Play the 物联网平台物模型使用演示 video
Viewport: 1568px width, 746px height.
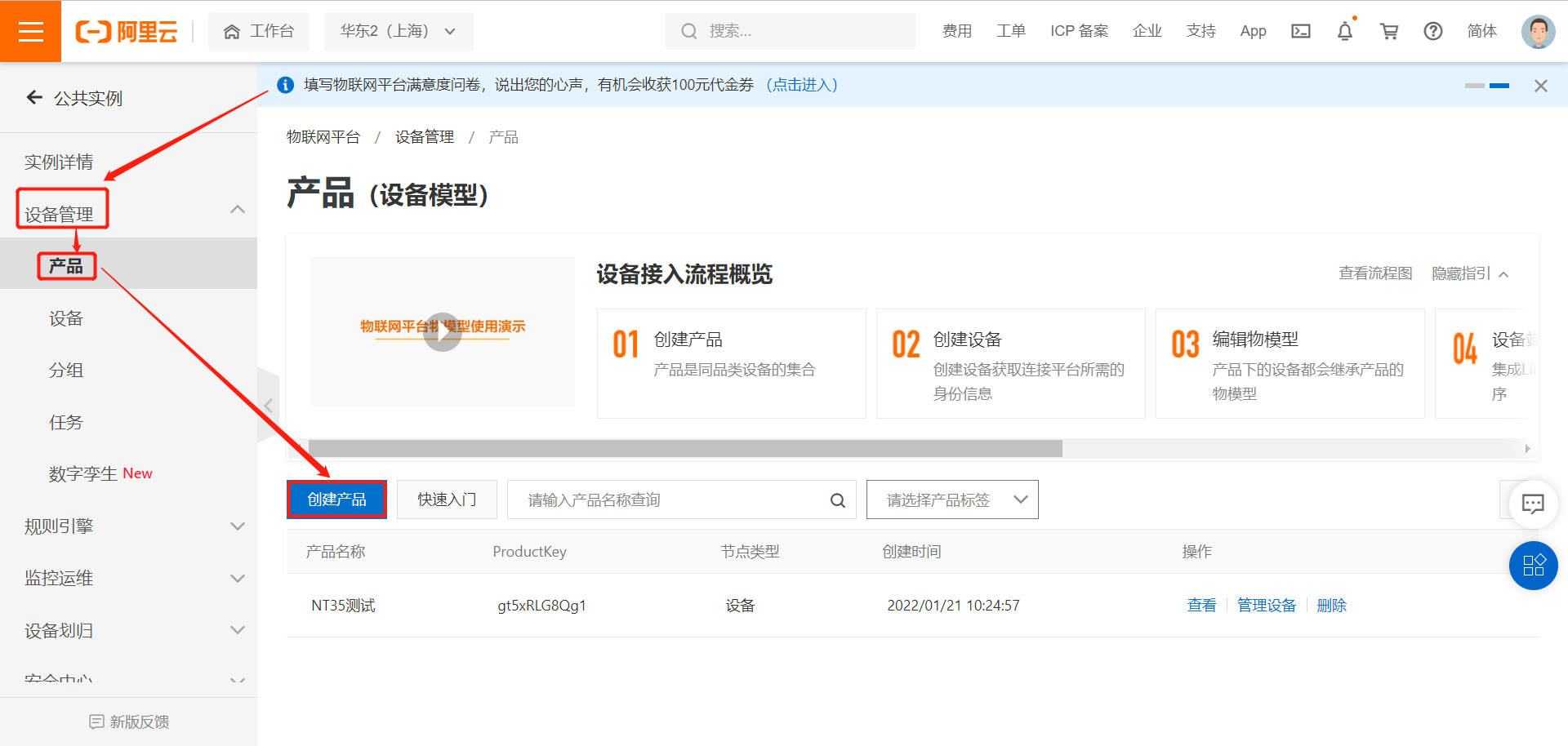(x=443, y=332)
